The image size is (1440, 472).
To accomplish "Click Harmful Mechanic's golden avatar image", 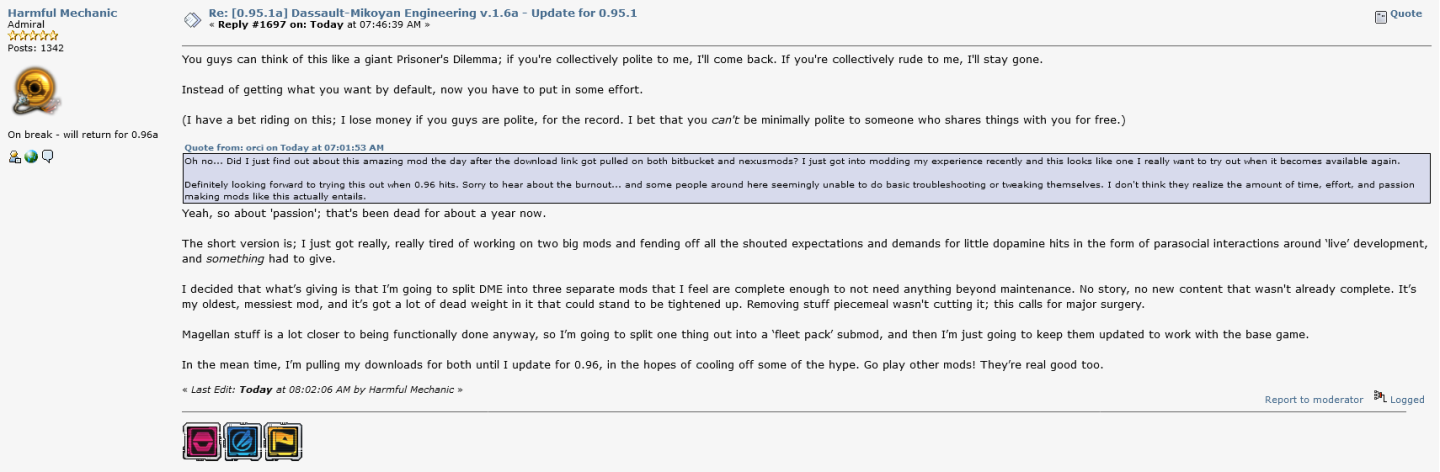I will 36,92.
